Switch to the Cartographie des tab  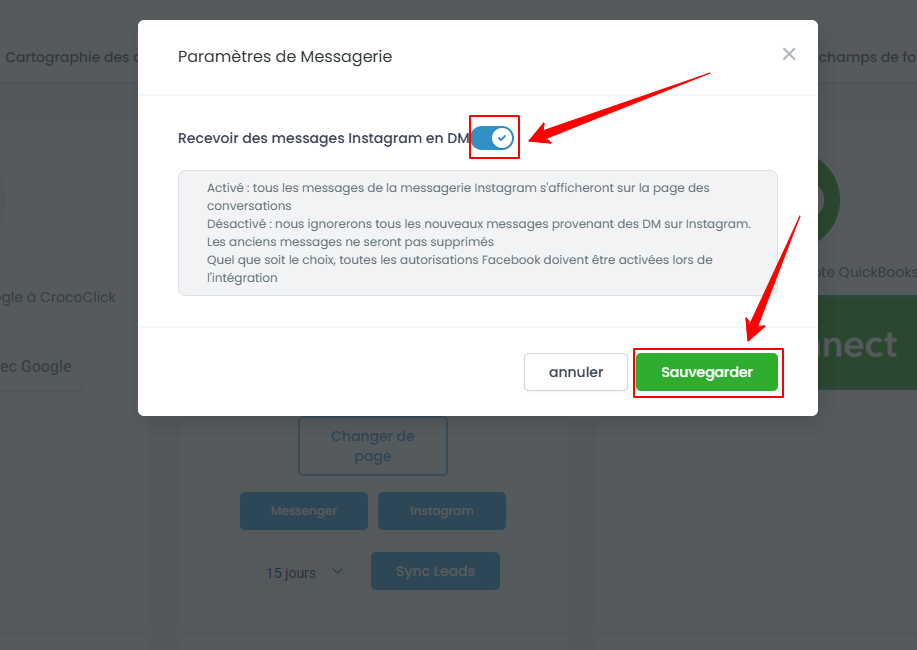coord(69,57)
